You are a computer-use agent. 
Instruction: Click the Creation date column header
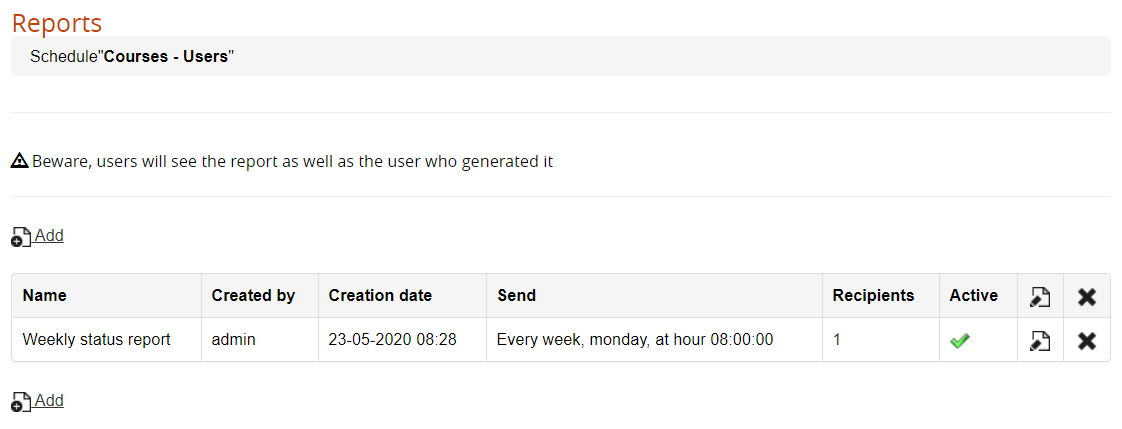pos(380,295)
